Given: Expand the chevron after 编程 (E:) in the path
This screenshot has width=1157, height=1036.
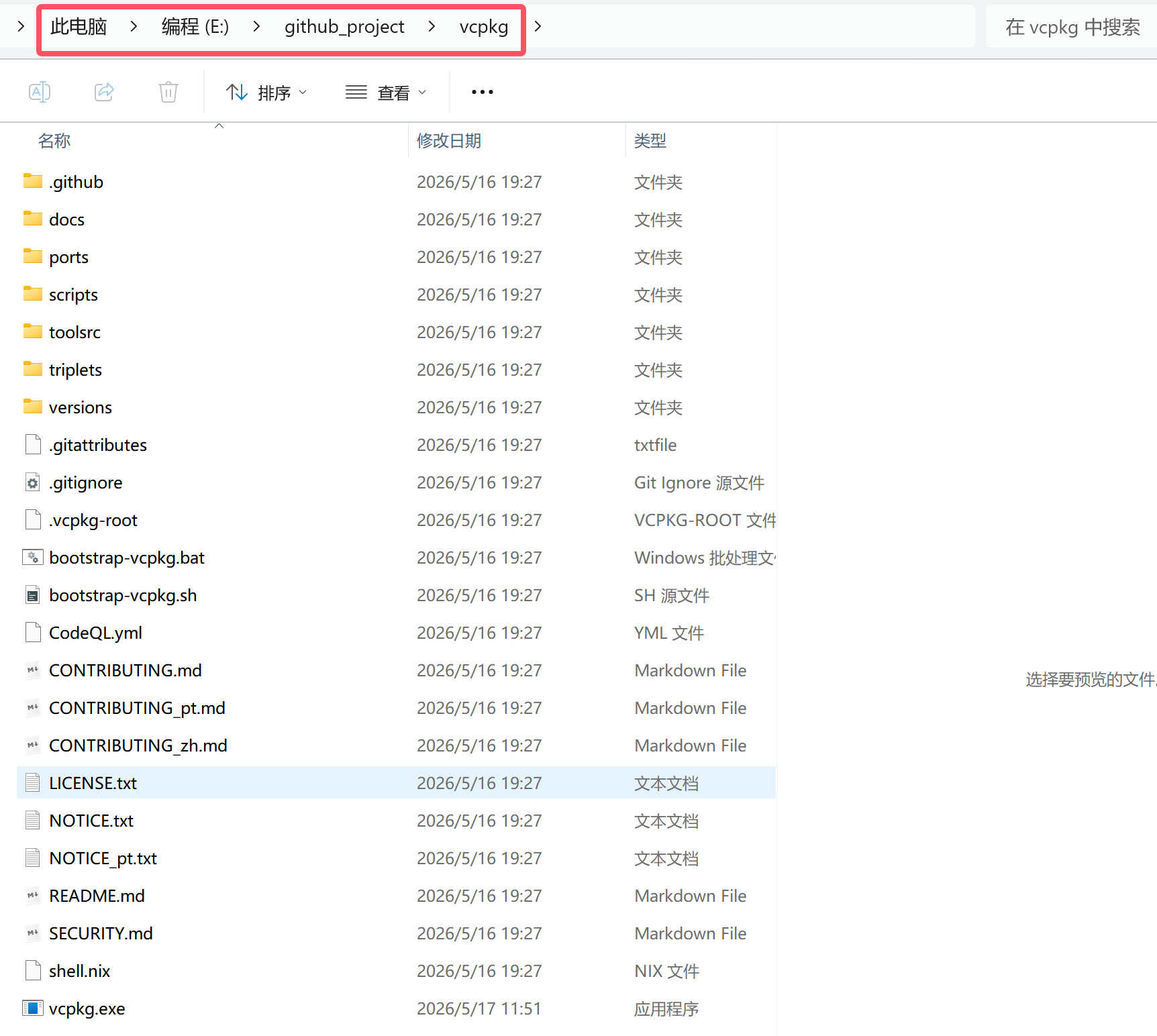Looking at the screenshot, I should 256,26.
